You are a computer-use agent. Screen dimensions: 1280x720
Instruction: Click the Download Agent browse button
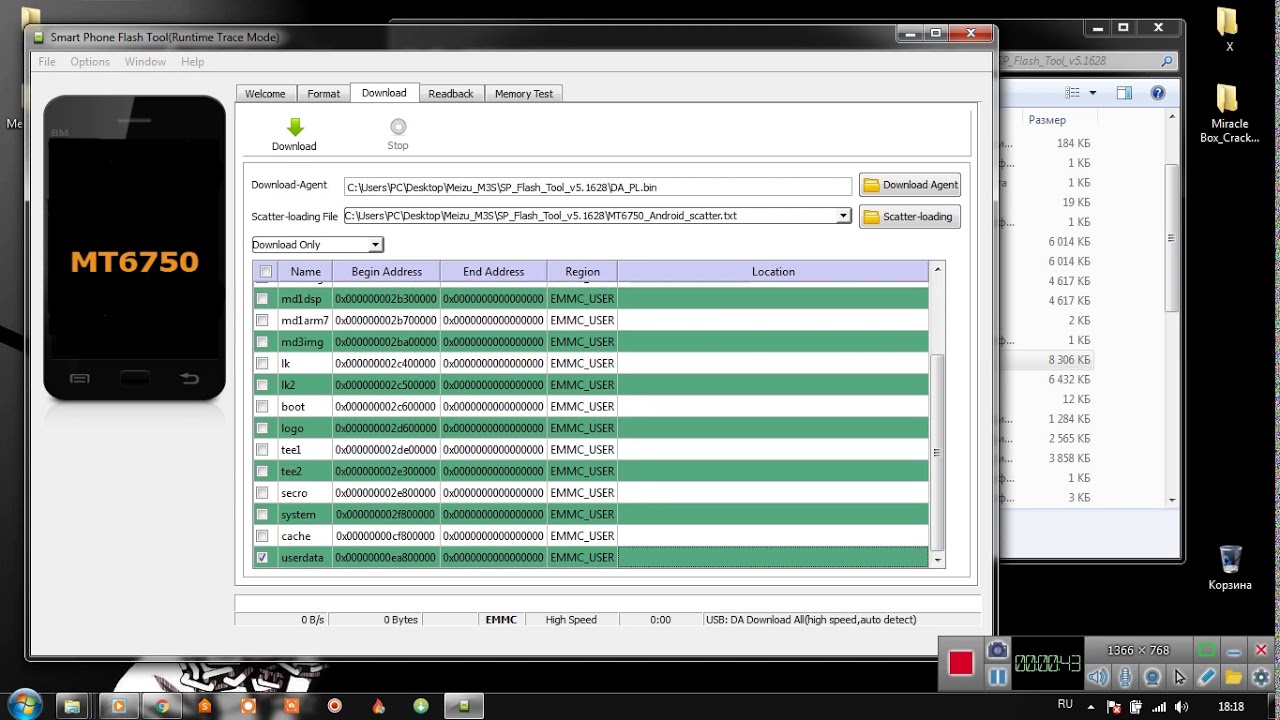pyautogui.click(x=910, y=185)
